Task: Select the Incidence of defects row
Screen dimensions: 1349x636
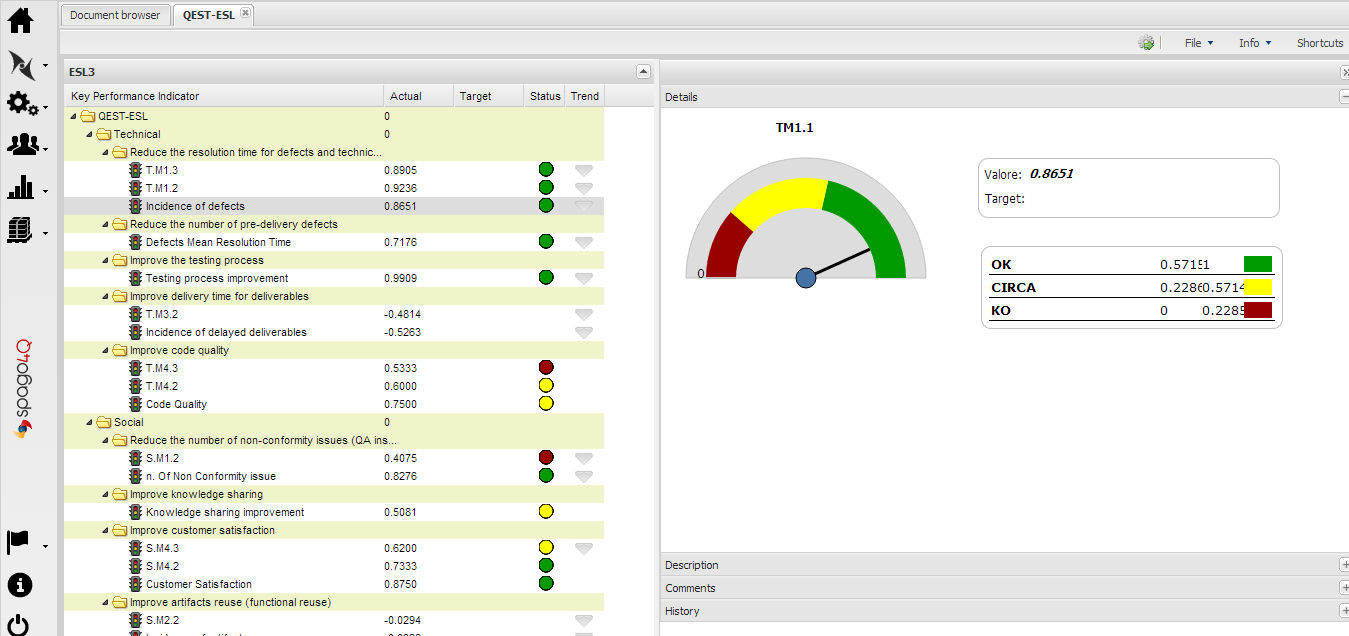Action: coord(334,206)
